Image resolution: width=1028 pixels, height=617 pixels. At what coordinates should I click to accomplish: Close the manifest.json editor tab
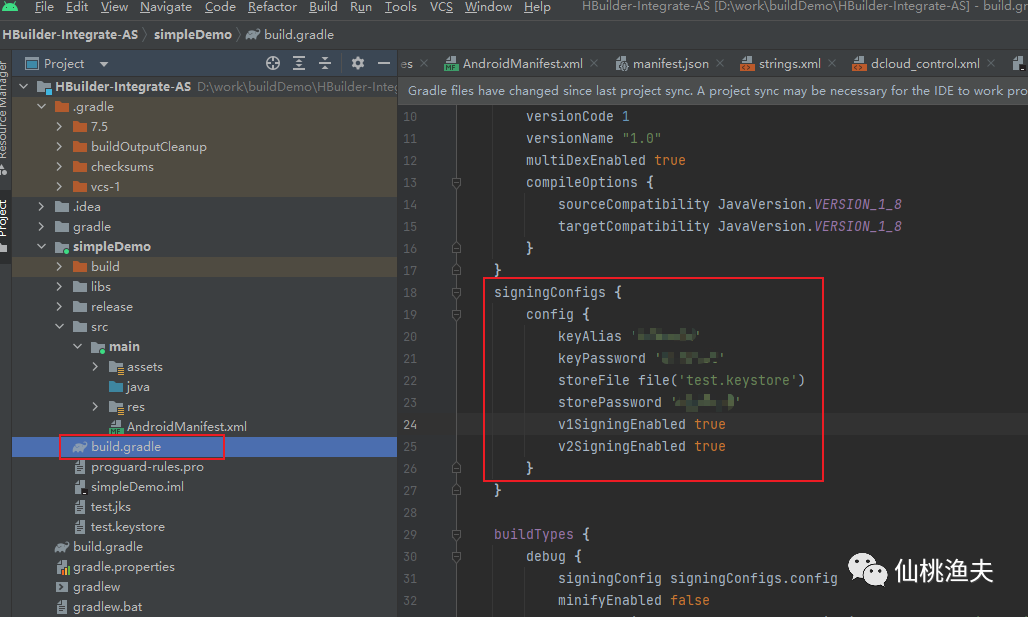tap(720, 63)
